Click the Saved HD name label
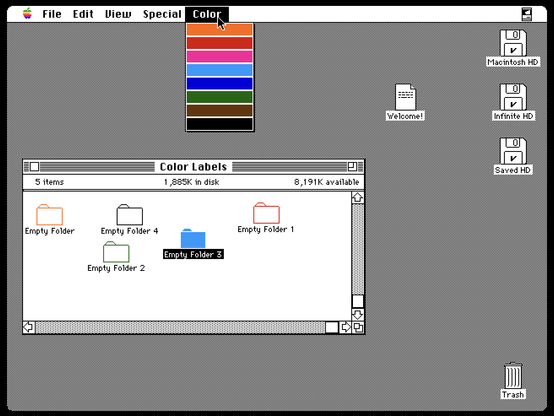 pos(513,170)
